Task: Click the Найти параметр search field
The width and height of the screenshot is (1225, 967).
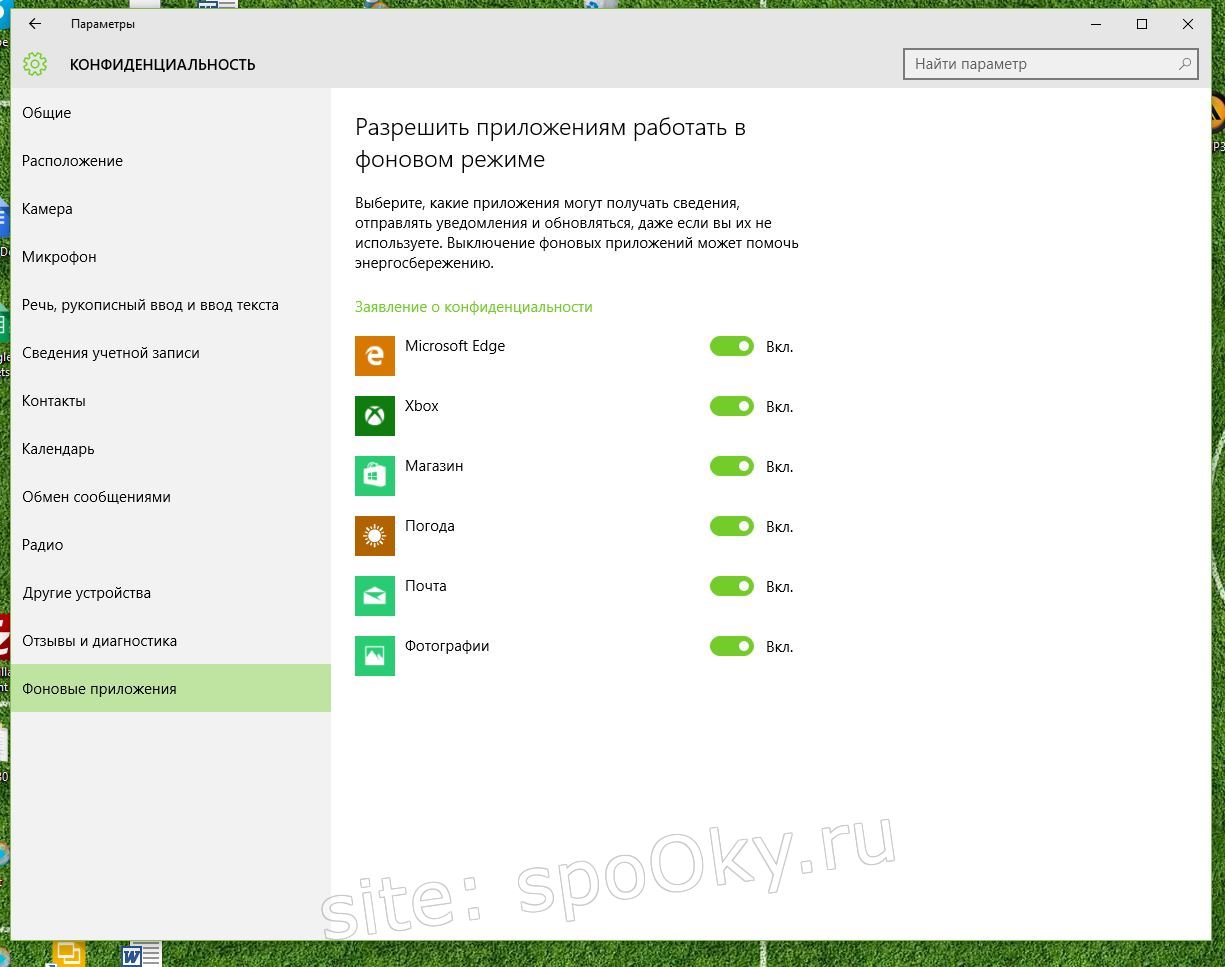Action: coord(1050,64)
